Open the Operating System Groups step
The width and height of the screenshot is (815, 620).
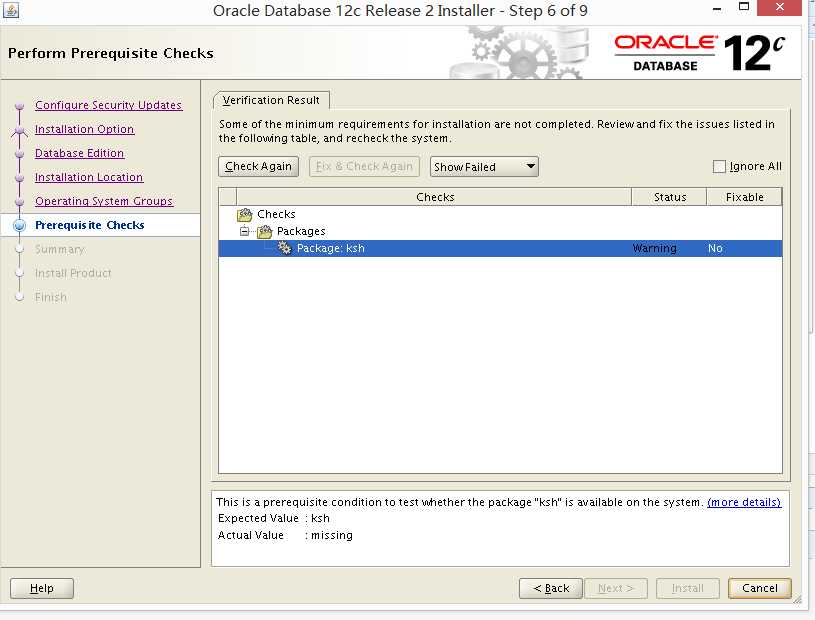pyautogui.click(x=104, y=201)
